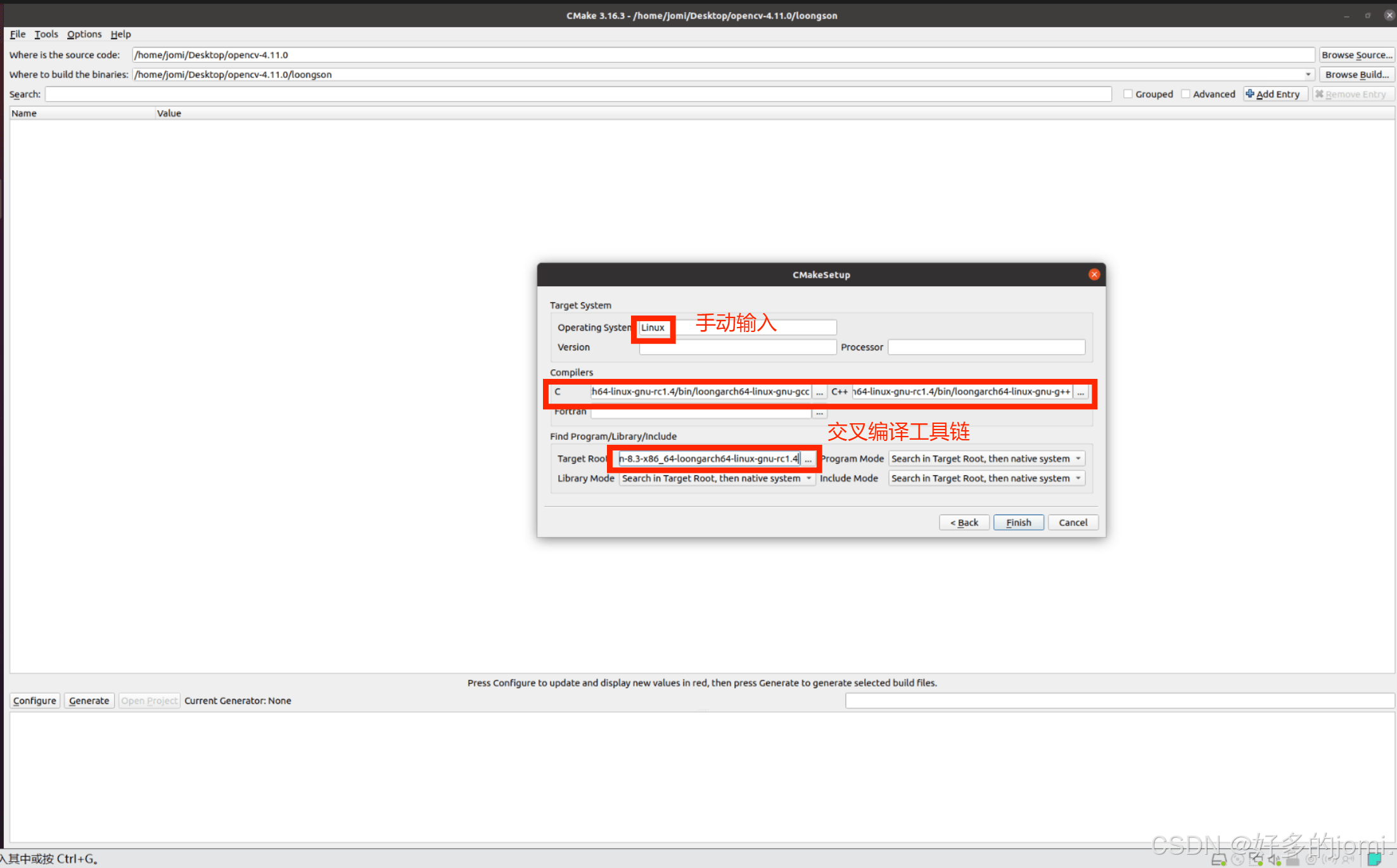
Task: Click the VM network adapter status icon
Action: [x=1256, y=859]
